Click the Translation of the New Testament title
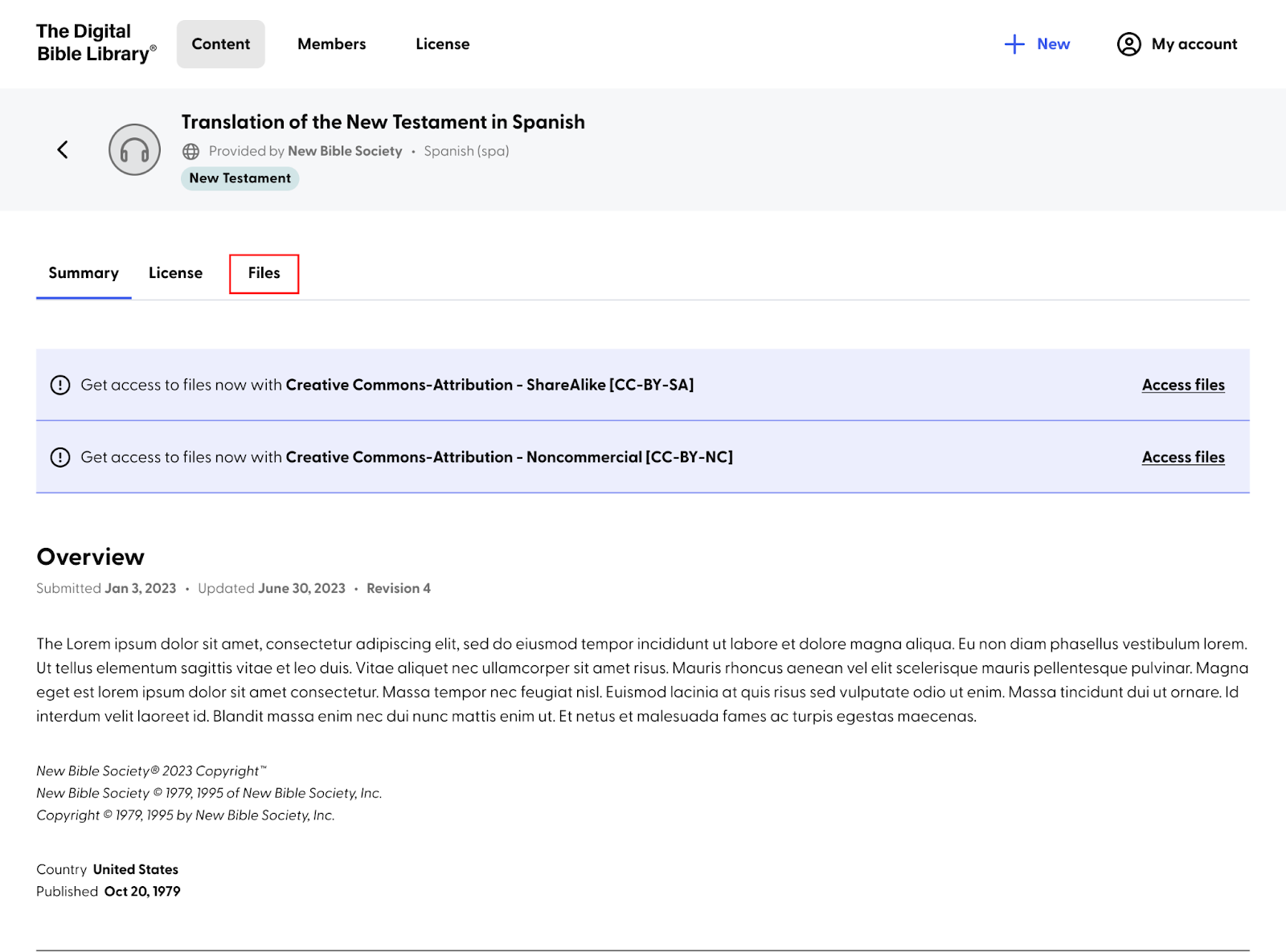Screen dimensions: 1286x952 [383, 122]
